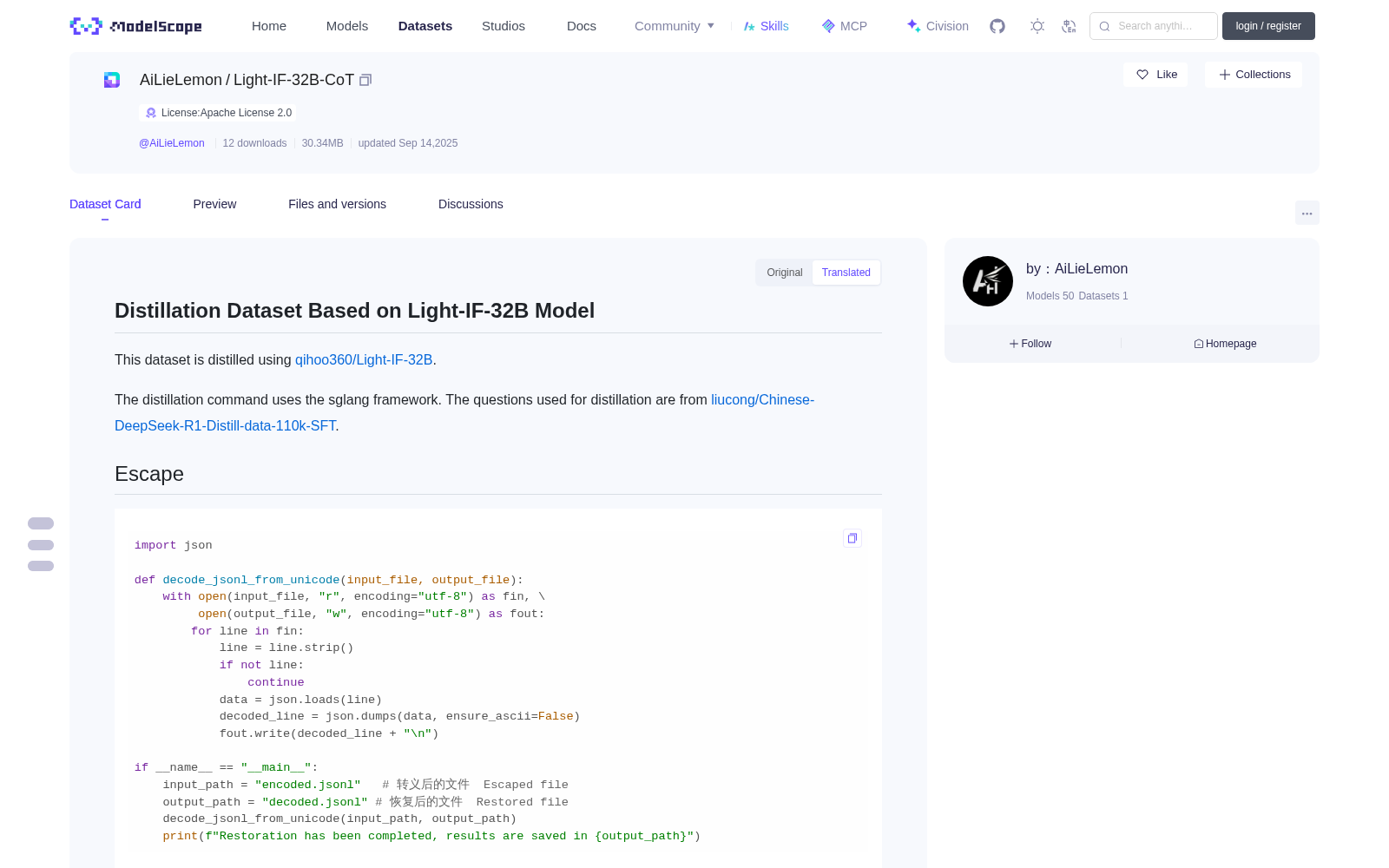Image resolution: width=1389 pixels, height=868 pixels.
Task: Click the @AiLieLemon author link
Action: pyautogui.click(x=172, y=143)
